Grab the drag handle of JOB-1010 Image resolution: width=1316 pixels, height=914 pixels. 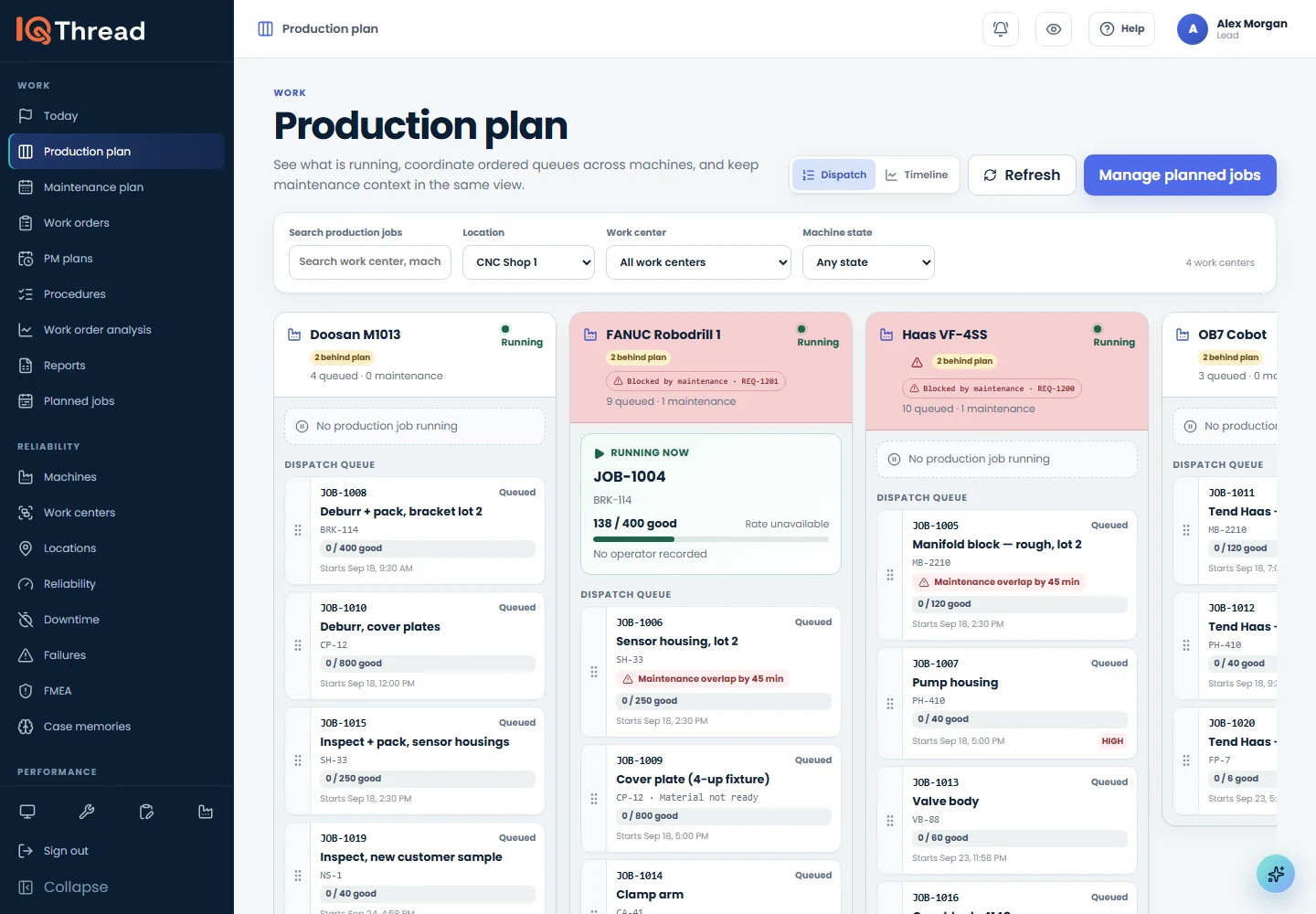(298, 645)
